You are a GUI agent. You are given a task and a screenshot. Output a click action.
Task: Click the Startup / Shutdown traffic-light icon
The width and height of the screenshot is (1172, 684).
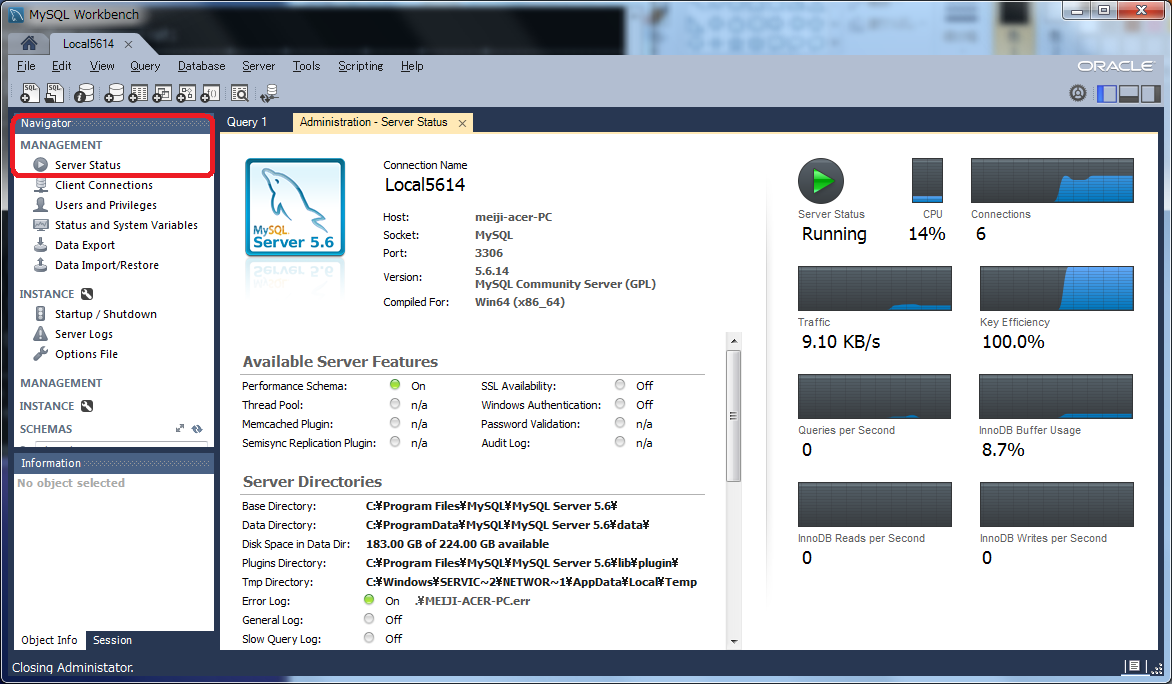point(41,314)
